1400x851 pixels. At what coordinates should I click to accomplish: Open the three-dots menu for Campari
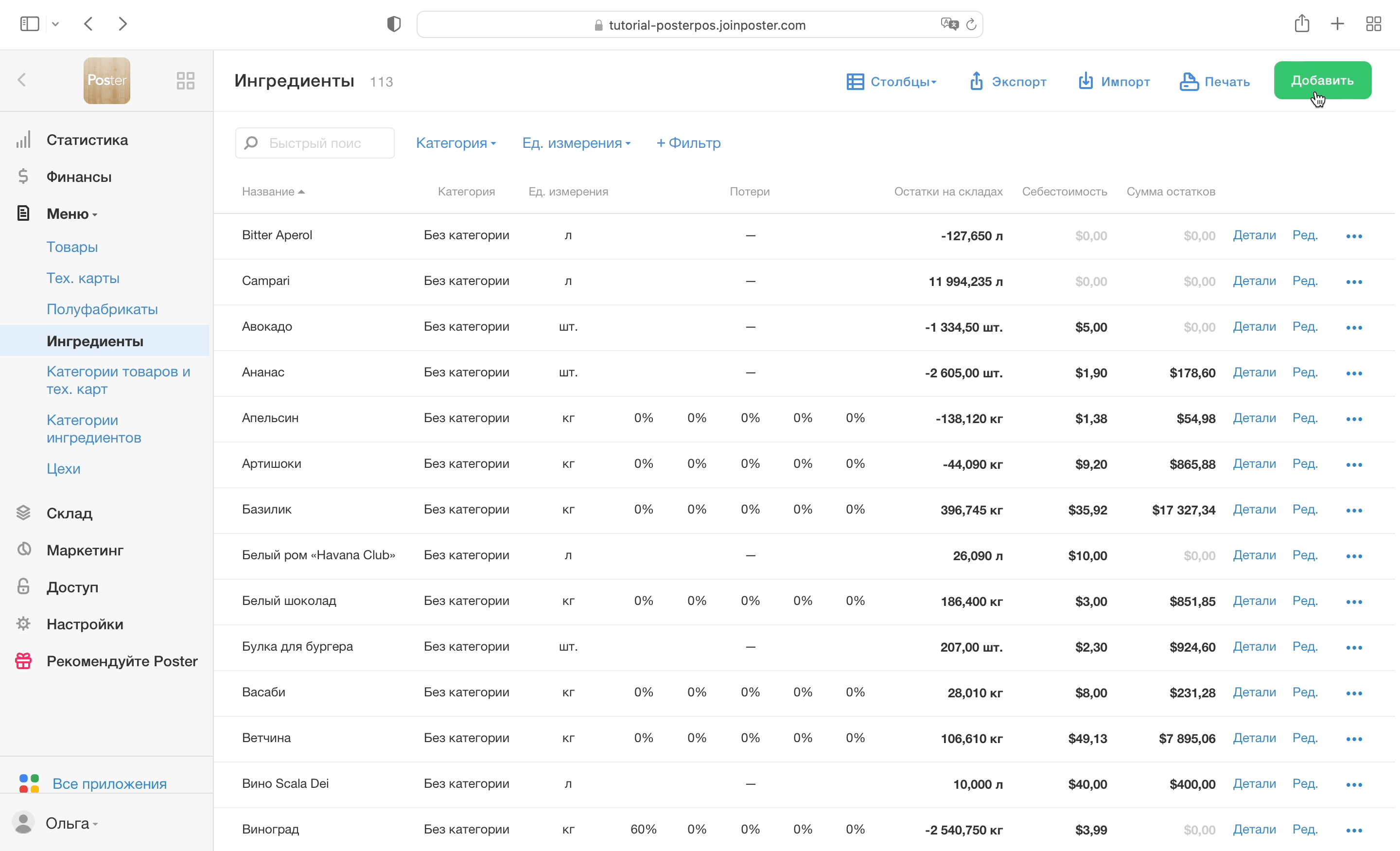(x=1354, y=282)
